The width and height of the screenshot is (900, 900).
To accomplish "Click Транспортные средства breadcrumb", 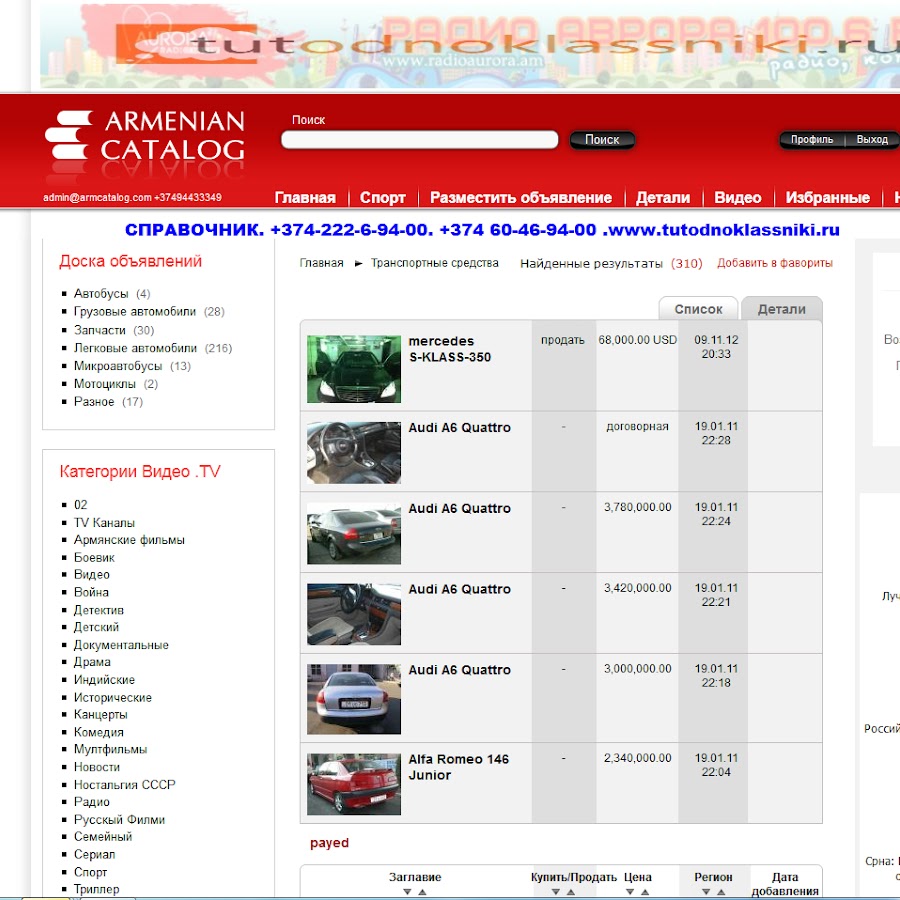I will tap(435, 263).
